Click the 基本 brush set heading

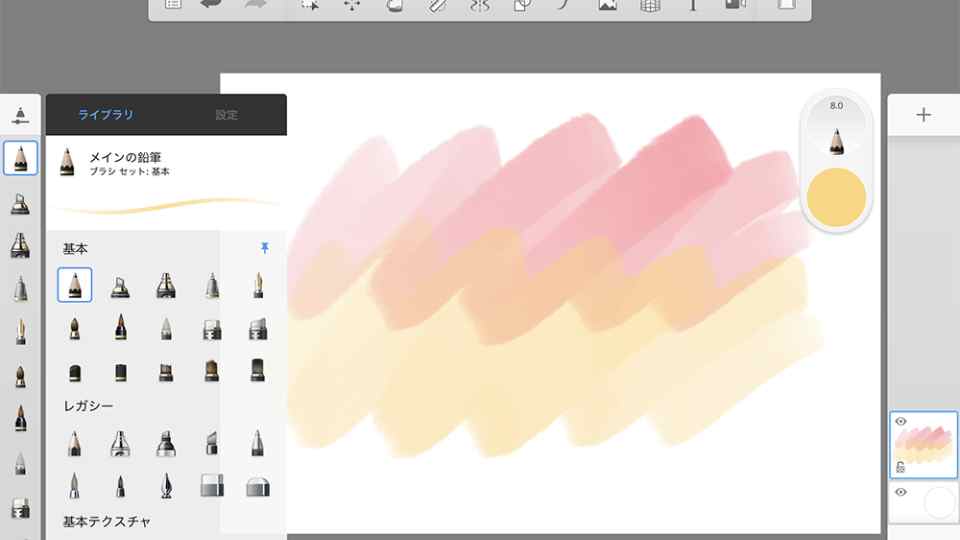tap(75, 249)
